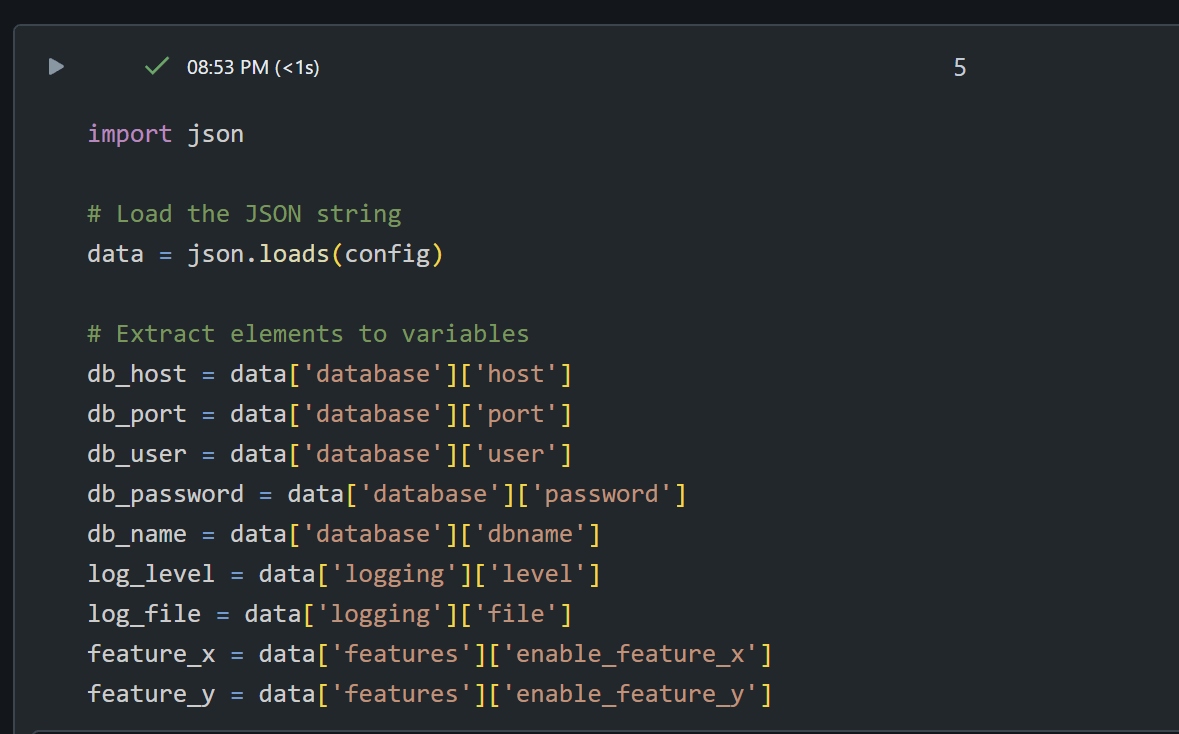Click the 'feature_y' assignment line
The height and width of the screenshot is (734, 1179).
429,693
